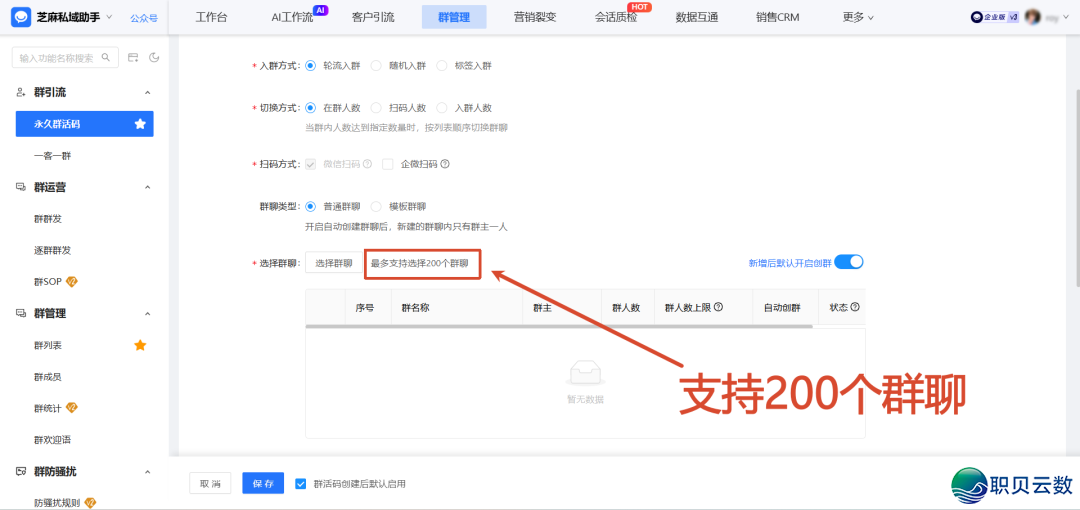Collapse the 群引流 section chevron
The image size is (1080, 510).
point(147,92)
